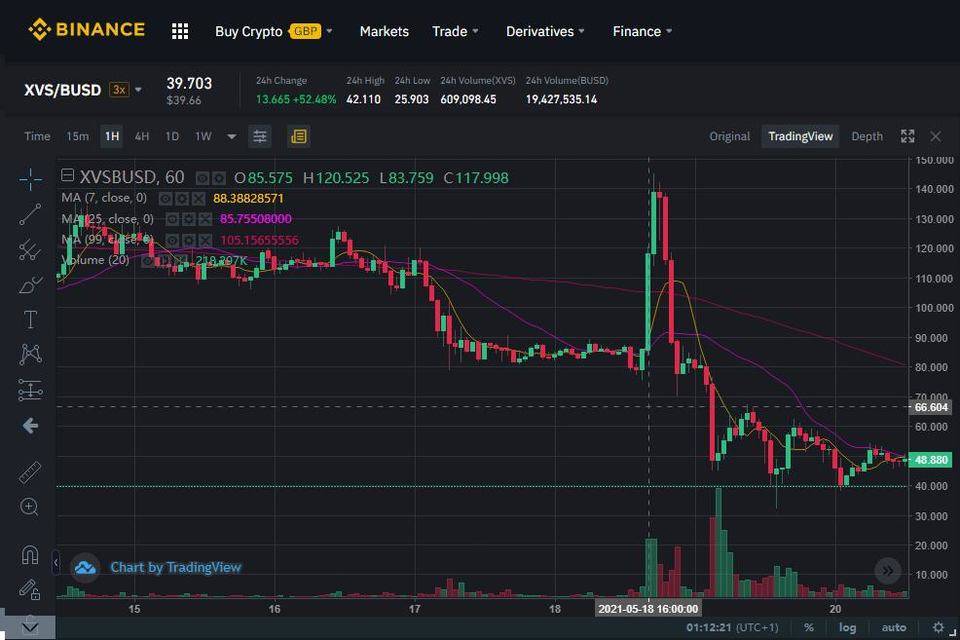Open the Markets menu

tap(384, 31)
